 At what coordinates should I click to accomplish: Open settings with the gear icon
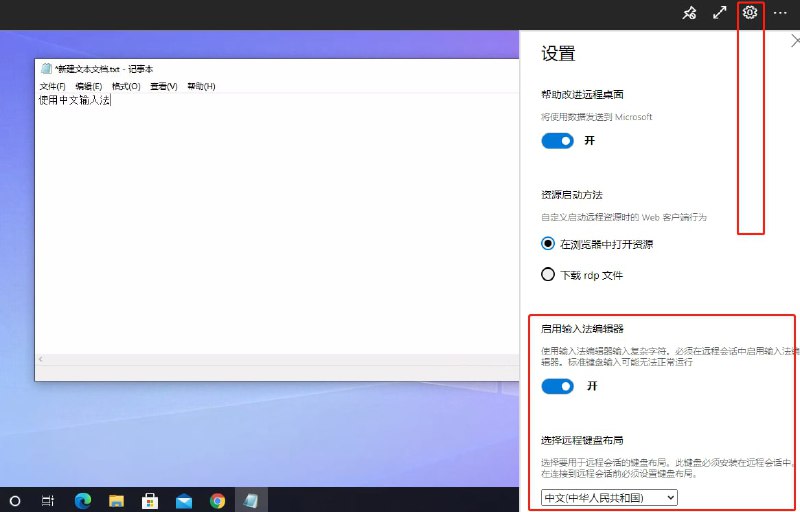pos(749,12)
